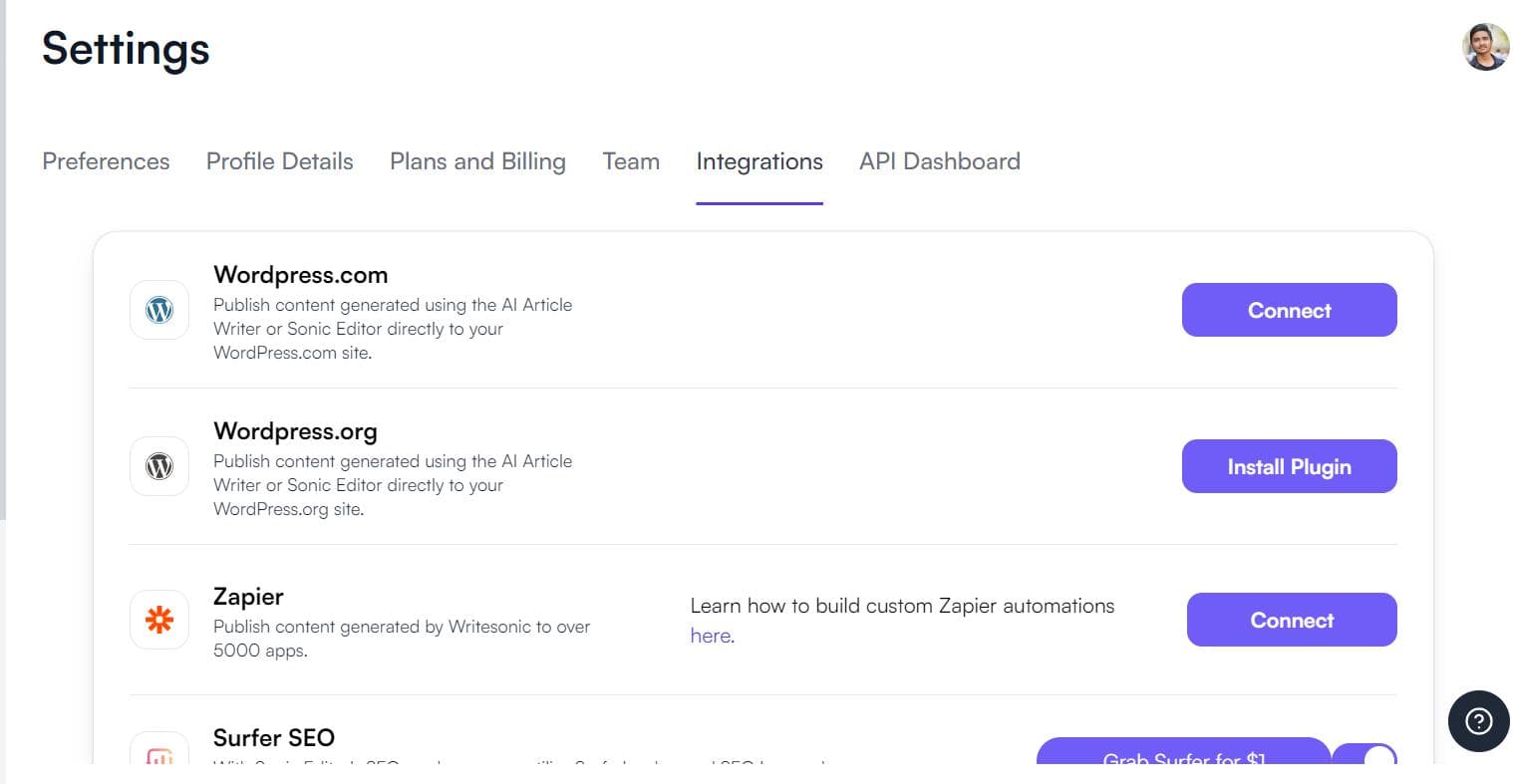This screenshot has height=784, width=1513.
Task: Switch to the Preferences tab
Action: (106, 161)
